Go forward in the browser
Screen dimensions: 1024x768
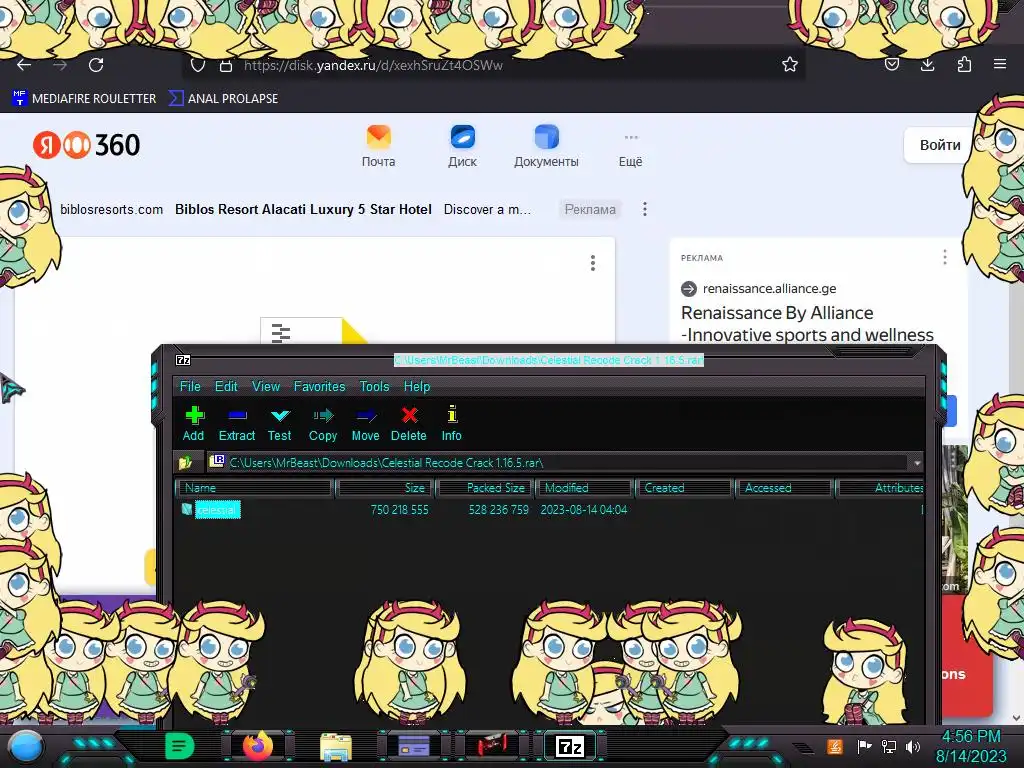coord(60,65)
